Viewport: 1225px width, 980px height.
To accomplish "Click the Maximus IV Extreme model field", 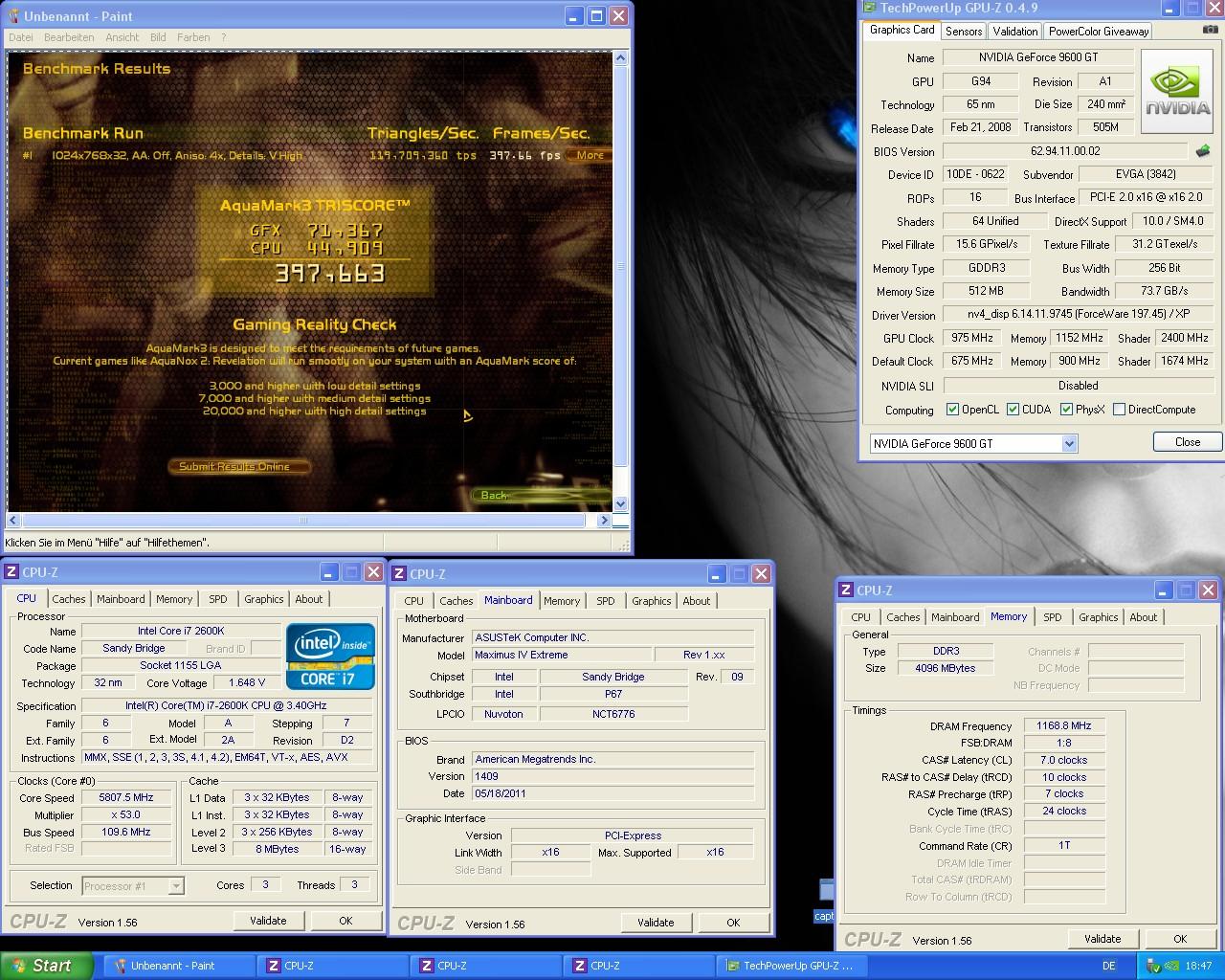I will (x=562, y=656).
